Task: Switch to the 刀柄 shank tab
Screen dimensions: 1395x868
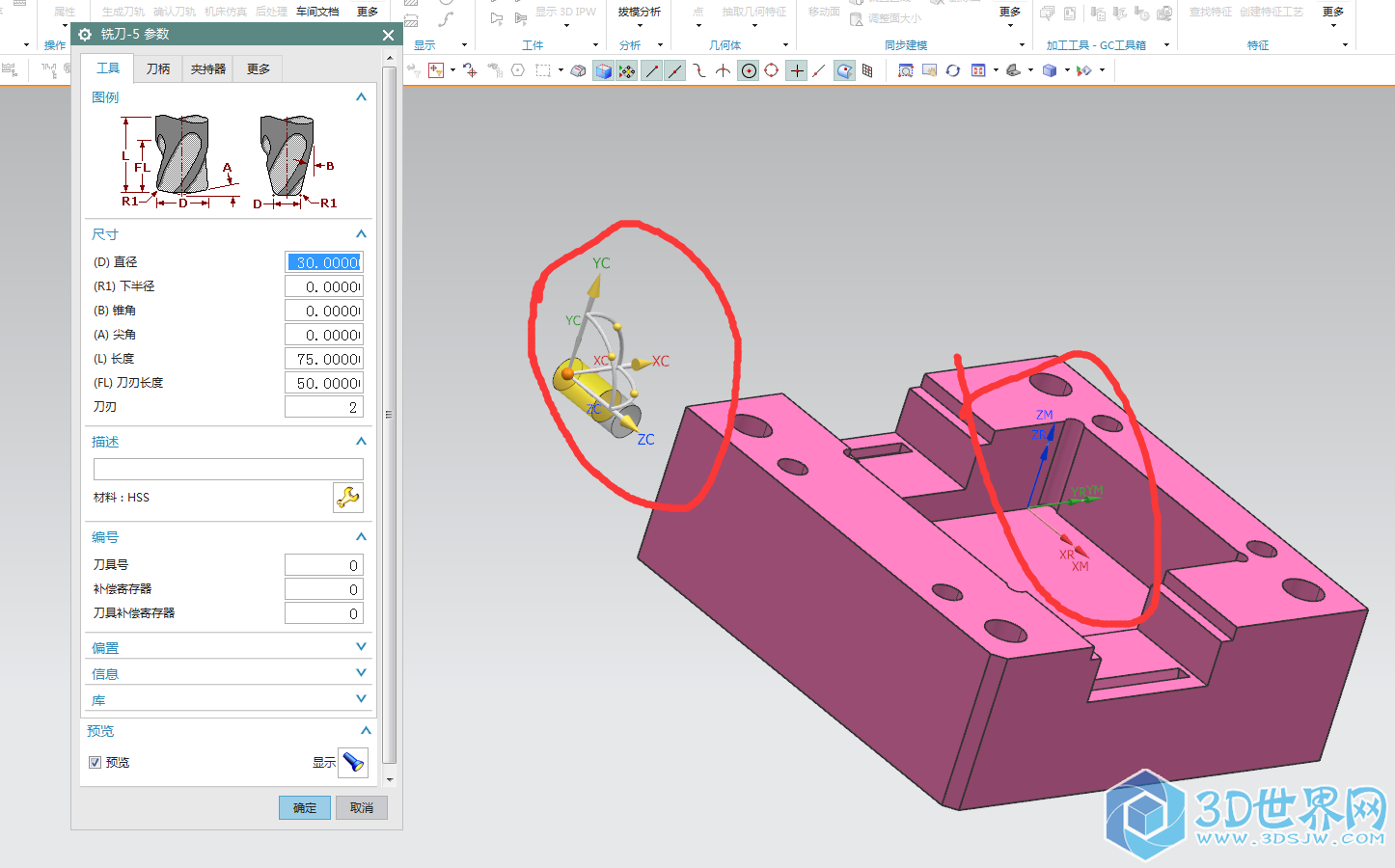Action: click(158, 69)
